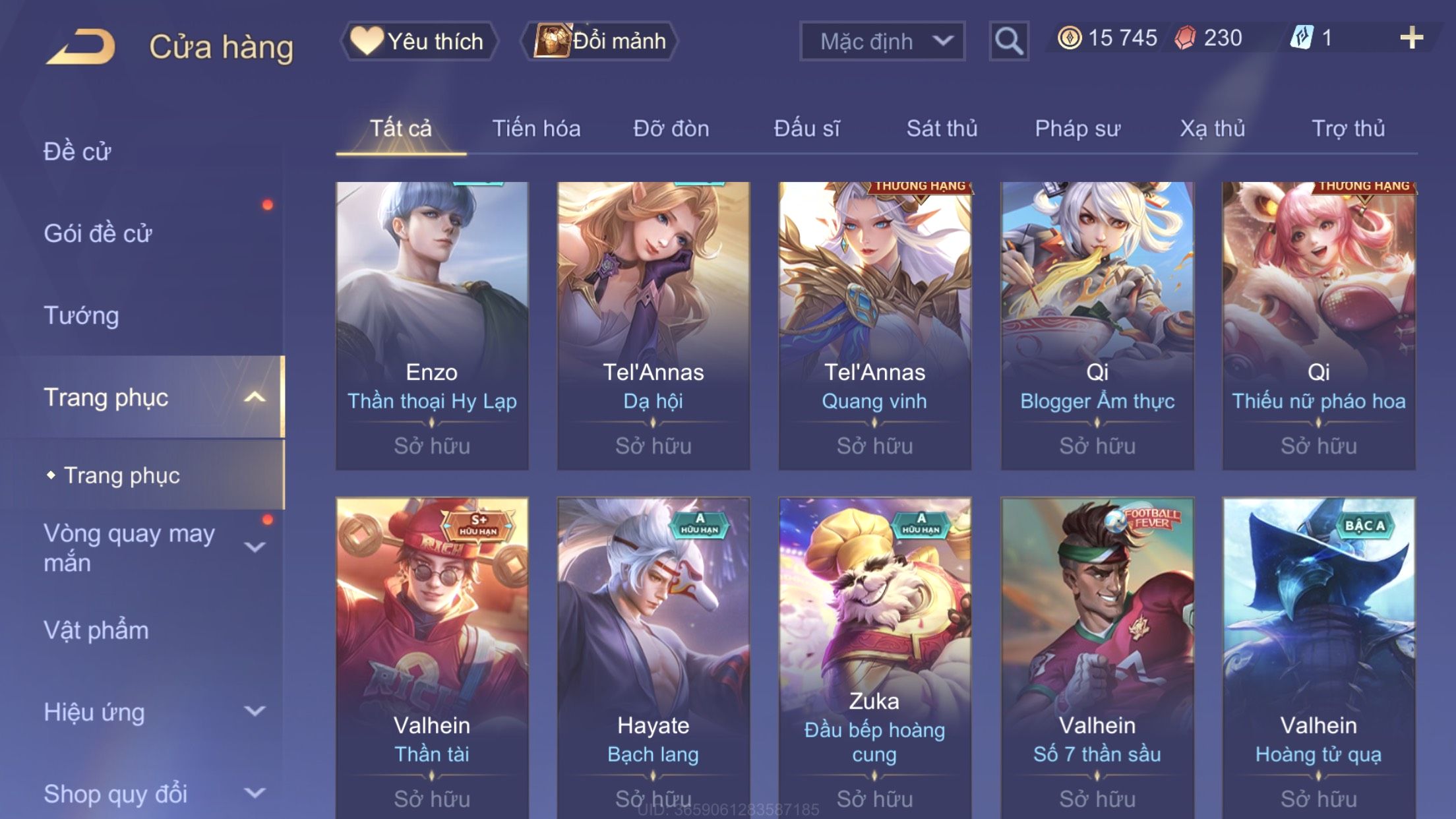Open the Hayate Bạch lang skin card
The height and width of the screenshot is (819, 1456).
(653, 657)
